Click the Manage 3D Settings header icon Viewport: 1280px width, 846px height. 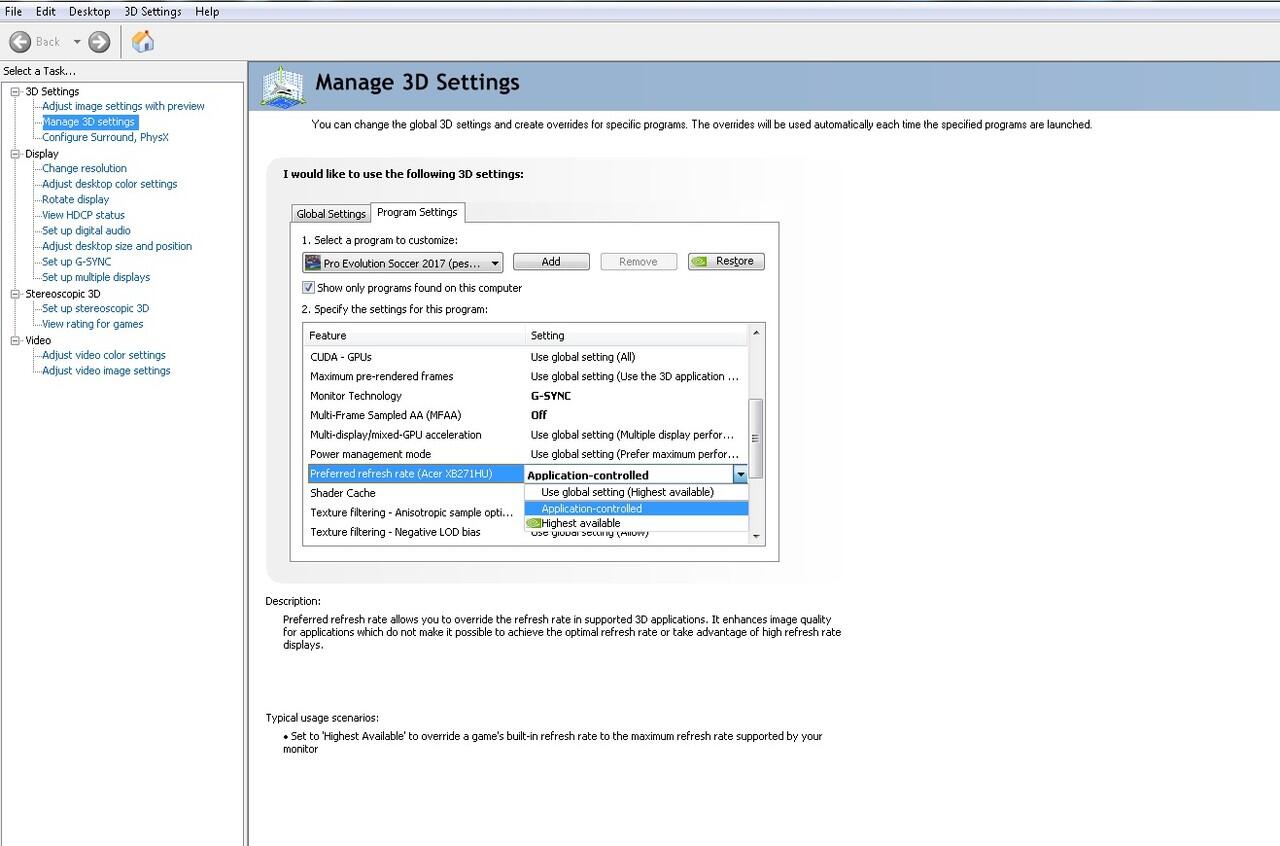(283, 87)
